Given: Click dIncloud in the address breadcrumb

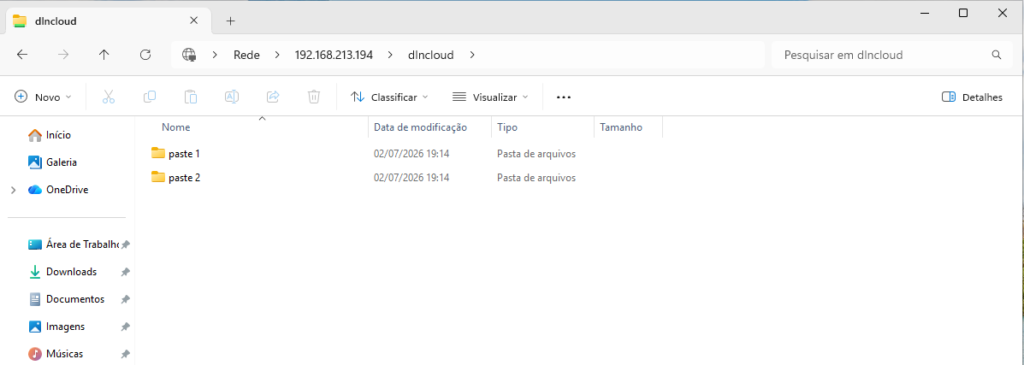Looking at the screenshot, I should pos(430,55).
